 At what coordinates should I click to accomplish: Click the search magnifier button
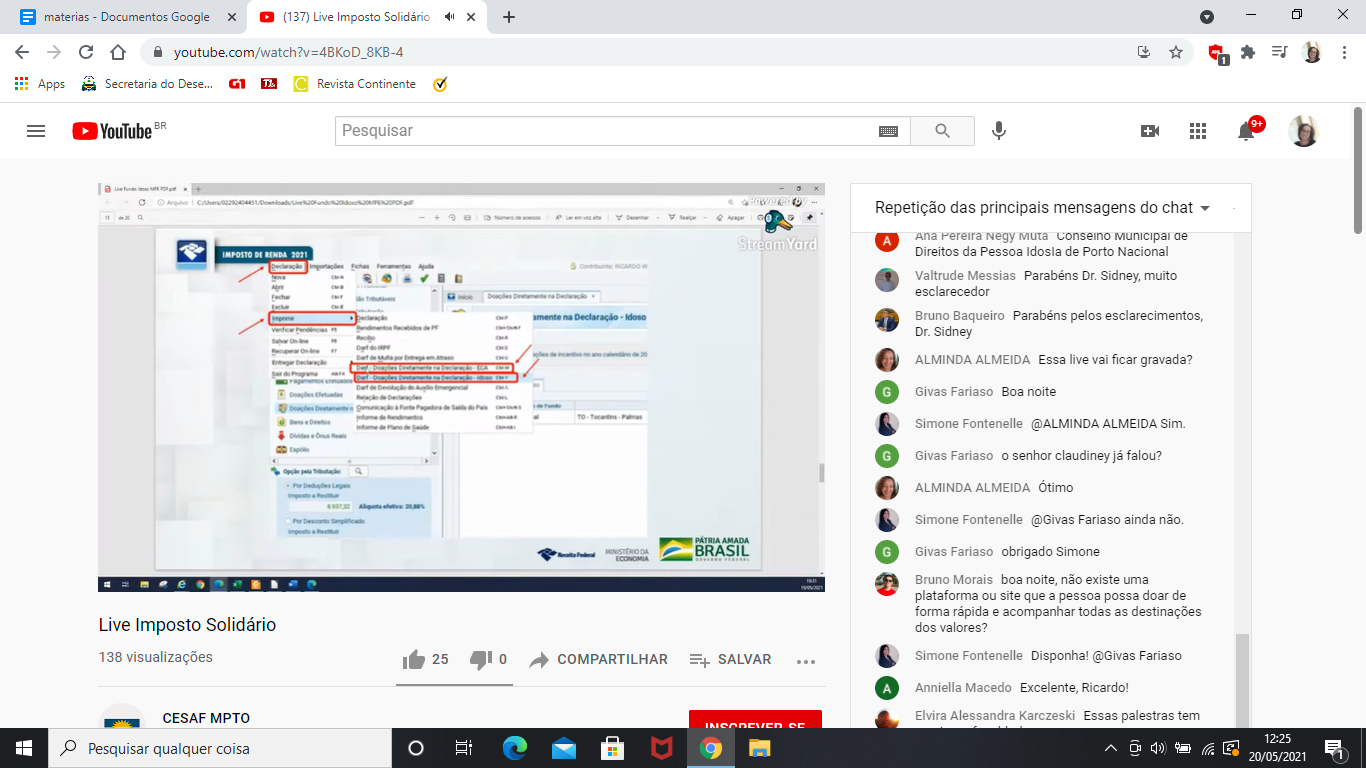pyautogui.click(x=942, y=131)
